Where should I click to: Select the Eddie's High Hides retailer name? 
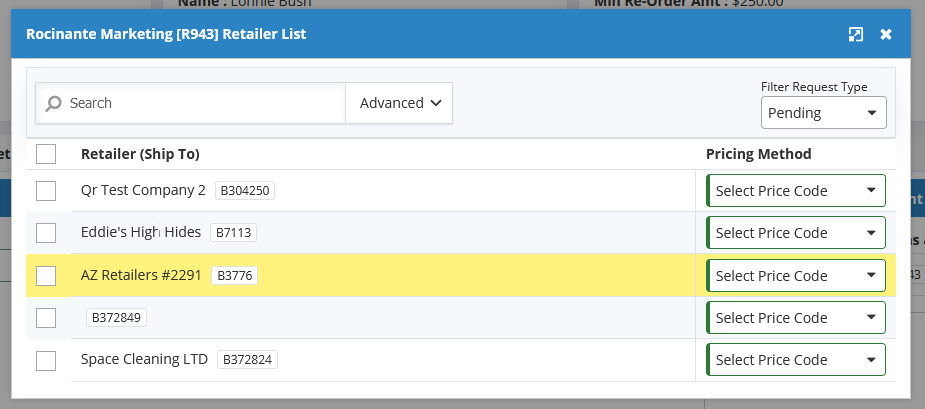click(141, 233)
